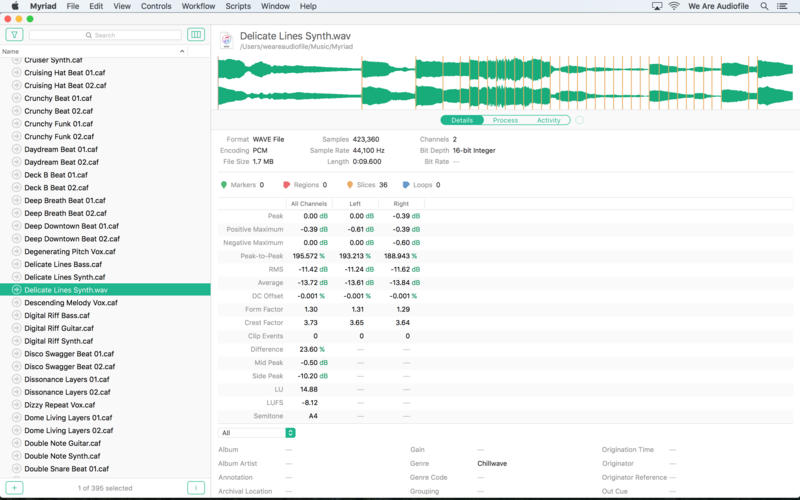Open the Myriad application menu
This screenshot has height=500, width=800.
(43, 6)
